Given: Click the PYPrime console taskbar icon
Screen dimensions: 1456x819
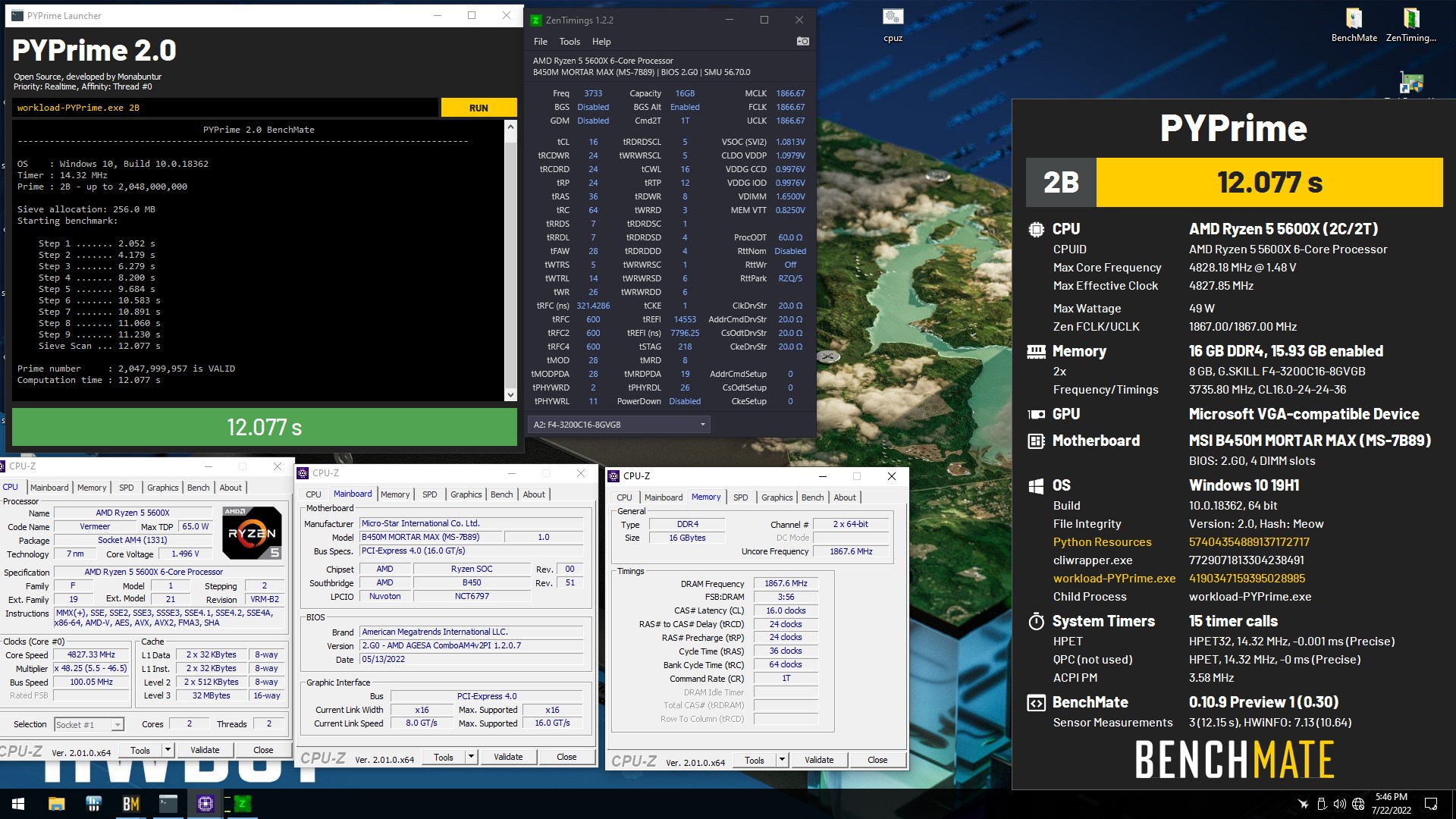Looking at the screenshot, I should pos(168,804).
